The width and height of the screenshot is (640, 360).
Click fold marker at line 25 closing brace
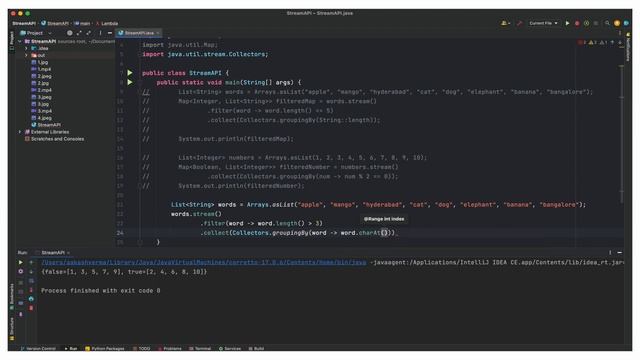[x=140, y=242]
